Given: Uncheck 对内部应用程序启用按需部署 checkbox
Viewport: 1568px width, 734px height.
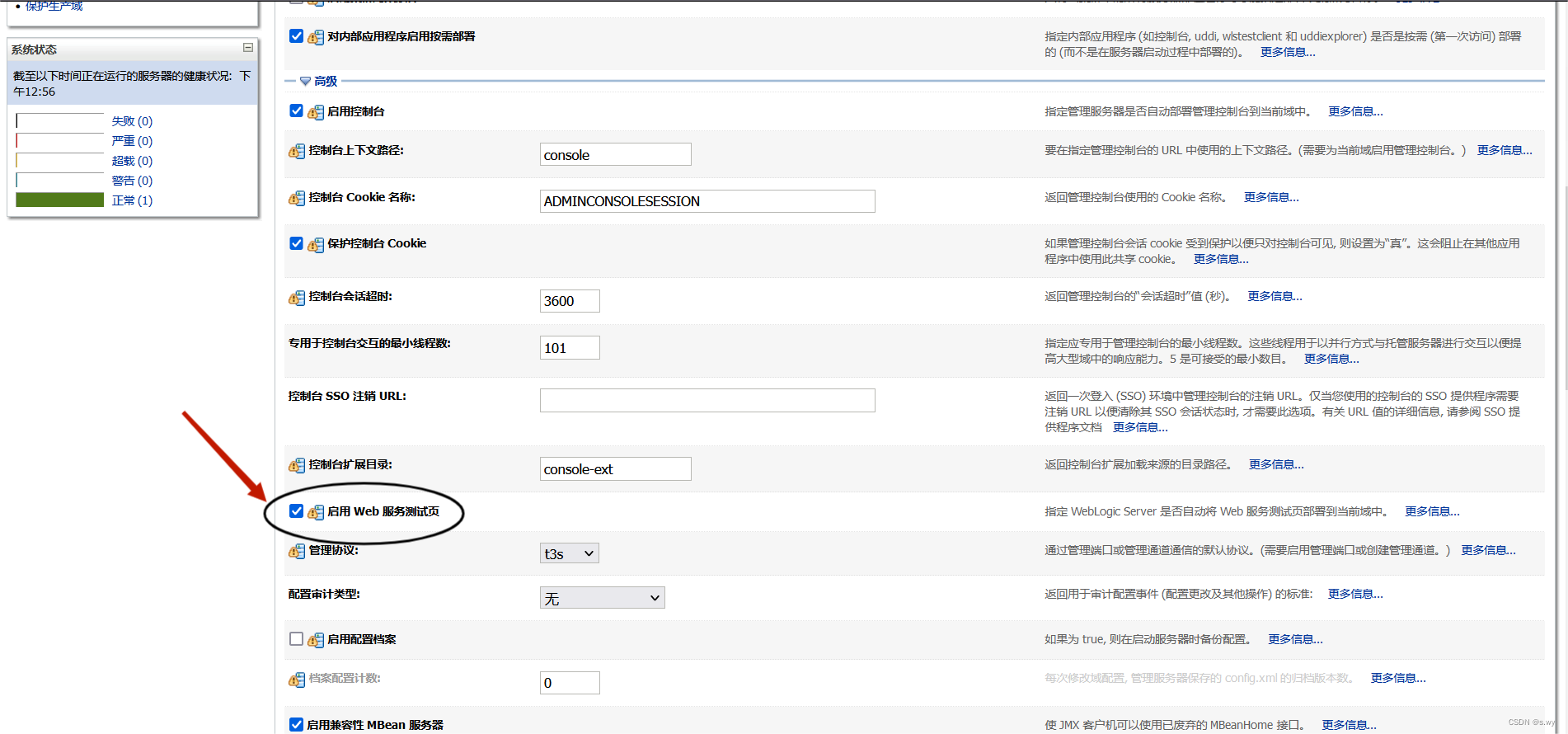Looking at the screenshot, I should click(x=297, y=36).
